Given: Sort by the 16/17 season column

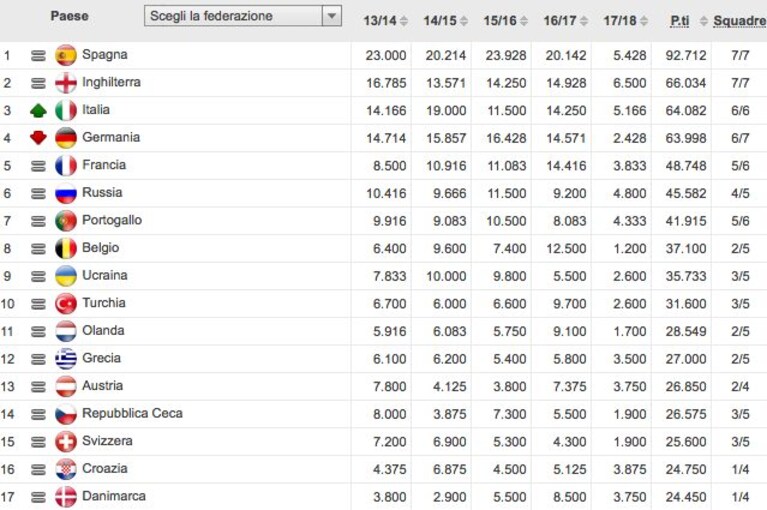Looking at the screenshot, I should pyautogui.click(x=566, y=21).
